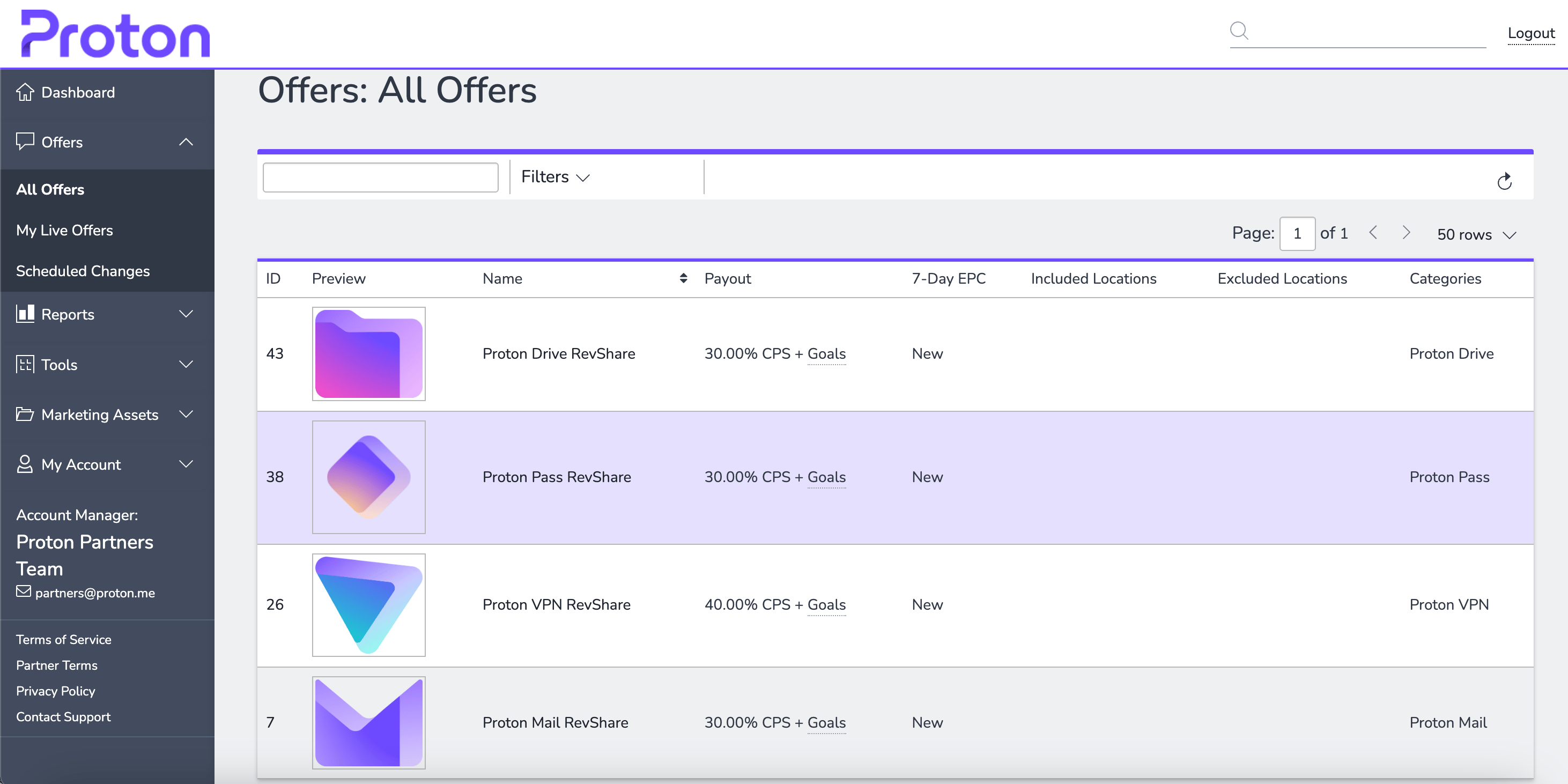
Task: Sort offers by Name column arrows
Action: point(684,278)
